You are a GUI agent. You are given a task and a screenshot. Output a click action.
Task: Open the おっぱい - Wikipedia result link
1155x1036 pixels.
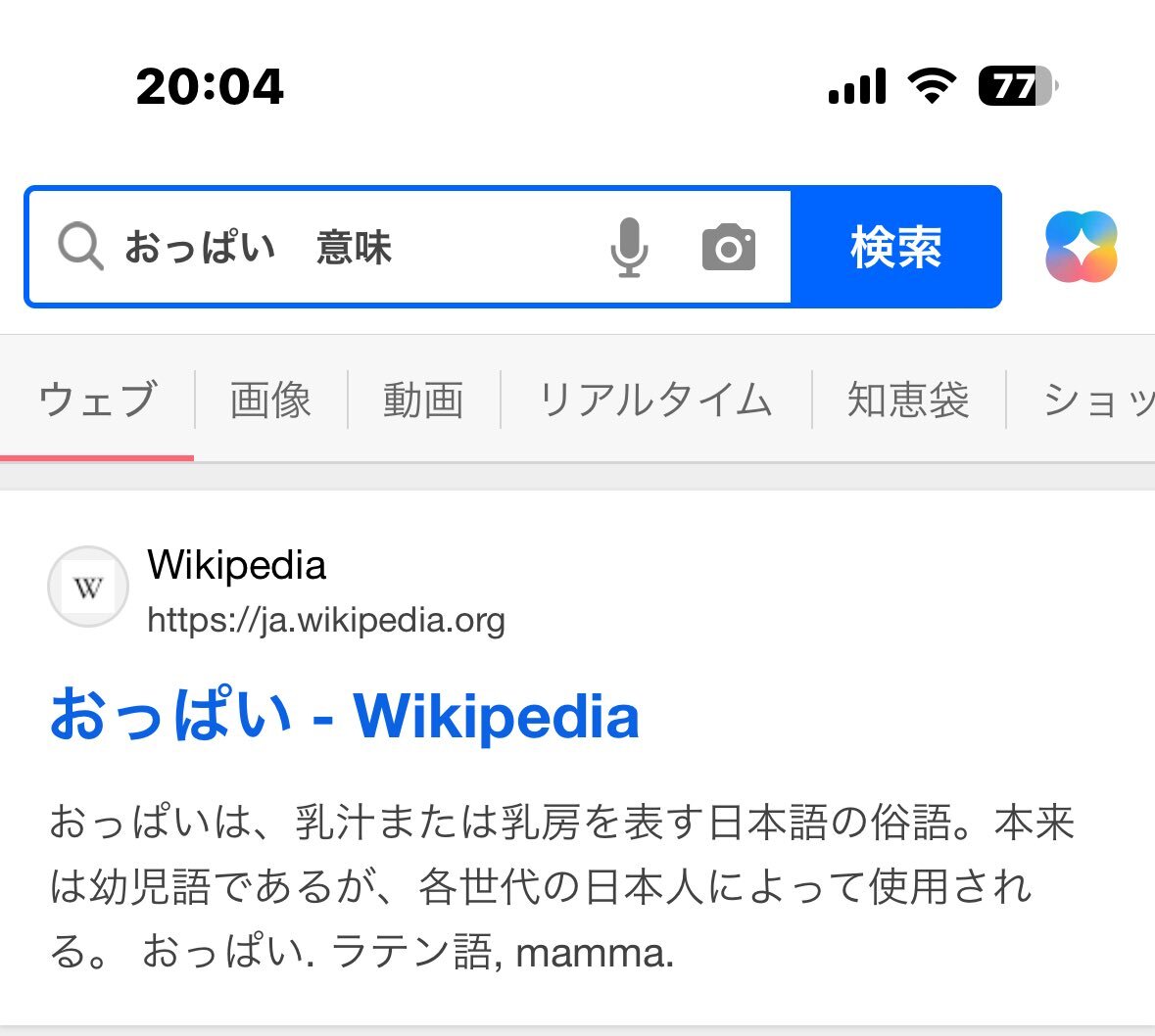pos(344,716)
